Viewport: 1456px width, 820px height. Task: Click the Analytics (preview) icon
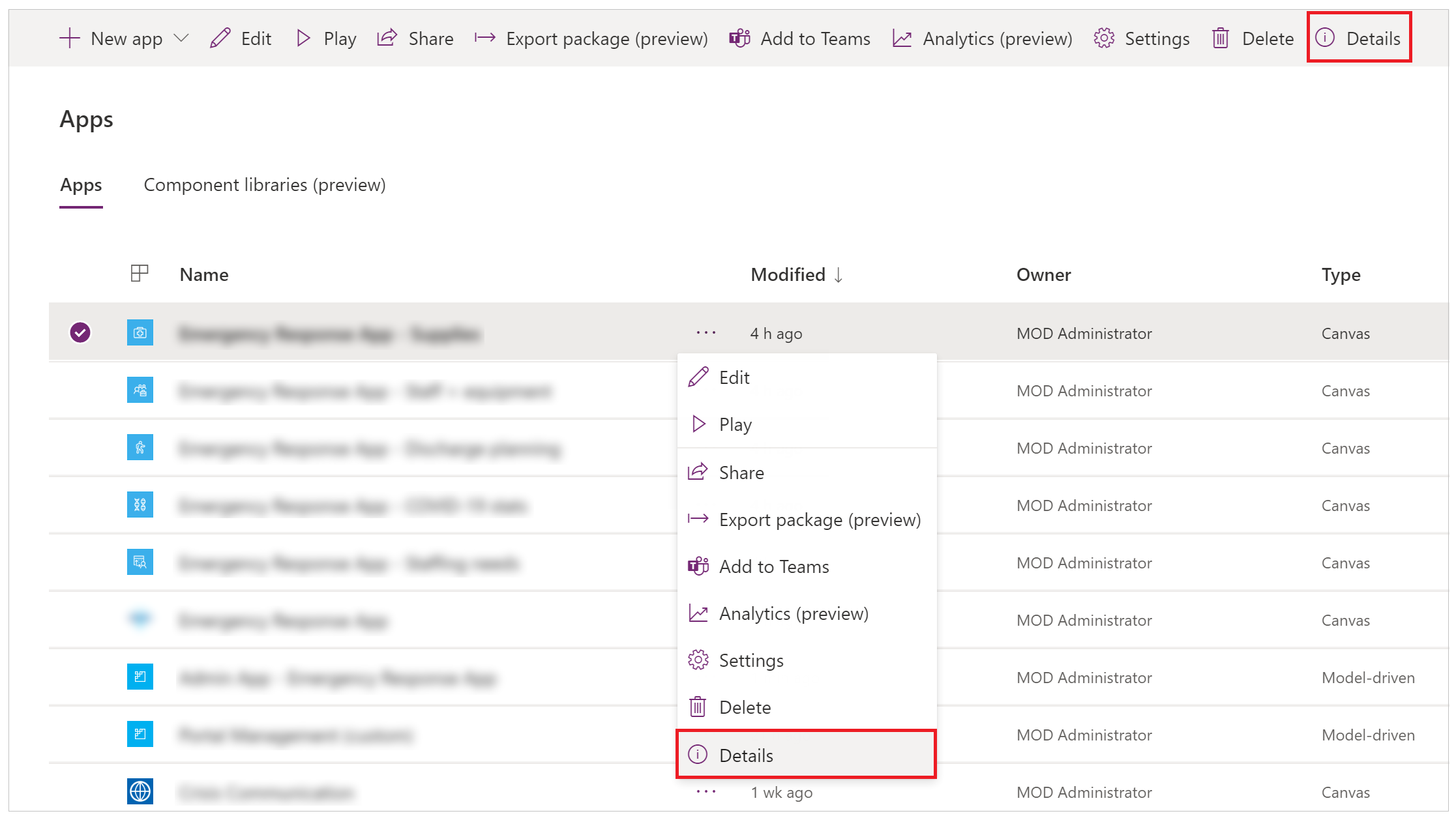point(900,37)
